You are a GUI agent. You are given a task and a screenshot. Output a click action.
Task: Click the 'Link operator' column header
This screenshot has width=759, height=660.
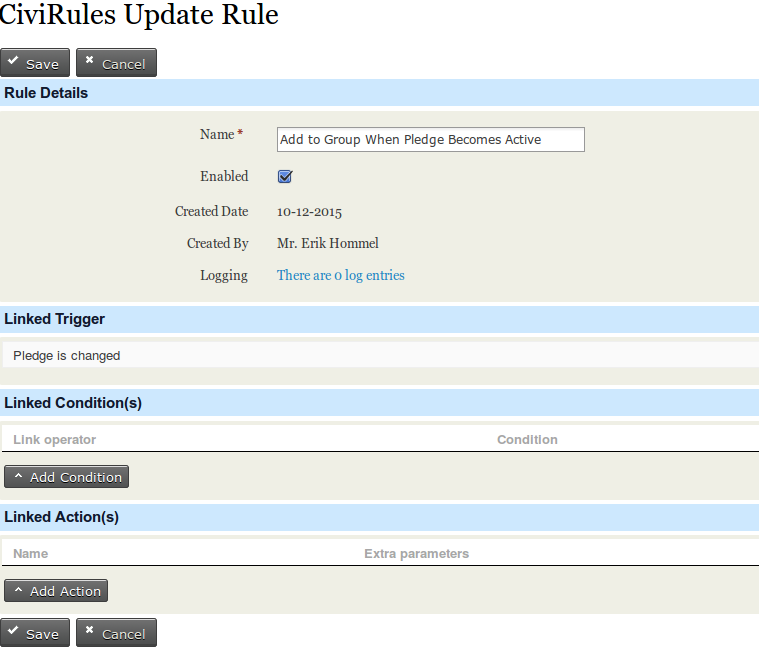[55, 440]
